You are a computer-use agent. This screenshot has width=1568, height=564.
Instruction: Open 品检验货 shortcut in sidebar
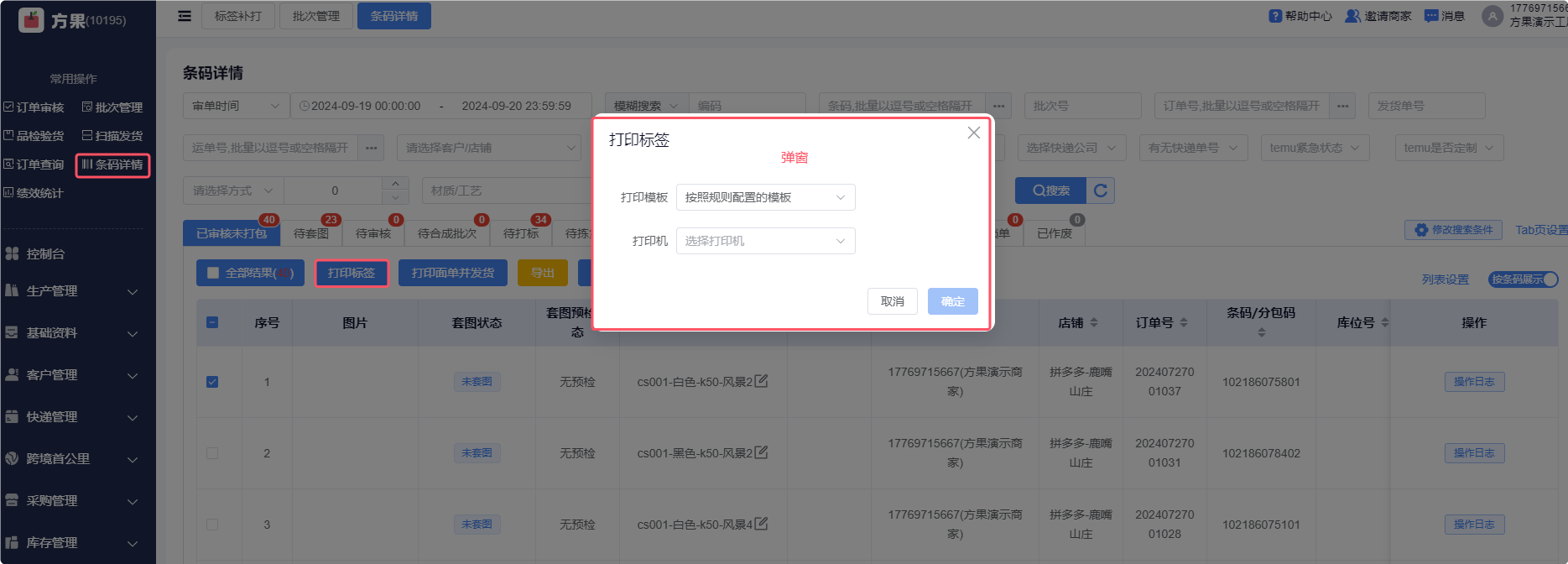pos(34,136)
